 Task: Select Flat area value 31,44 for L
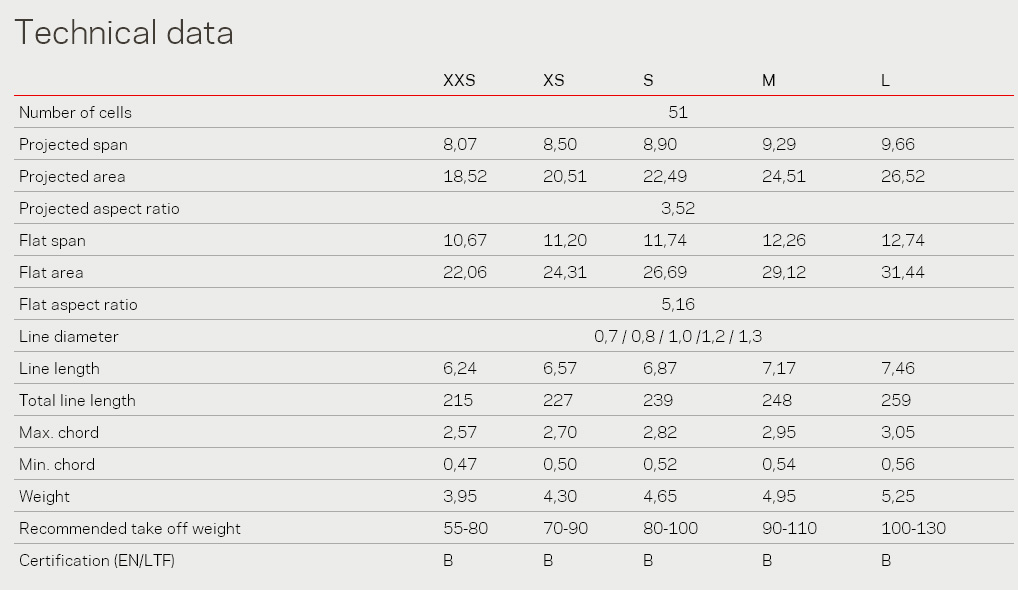click(x=902, y=273)
